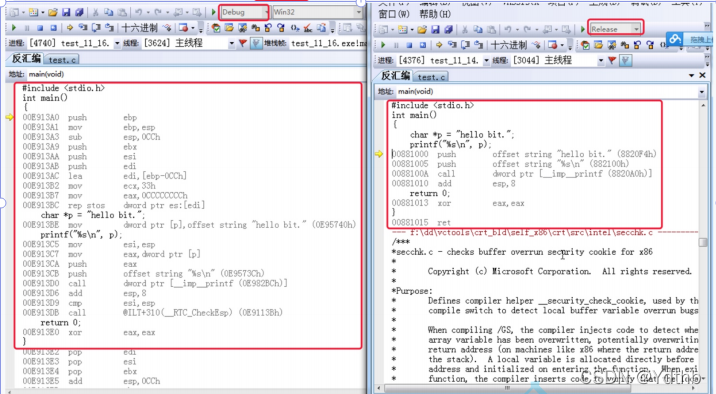Click Save icon in Release window toolbar
Screen dimensions: 716x394
[x=435, y=30]
